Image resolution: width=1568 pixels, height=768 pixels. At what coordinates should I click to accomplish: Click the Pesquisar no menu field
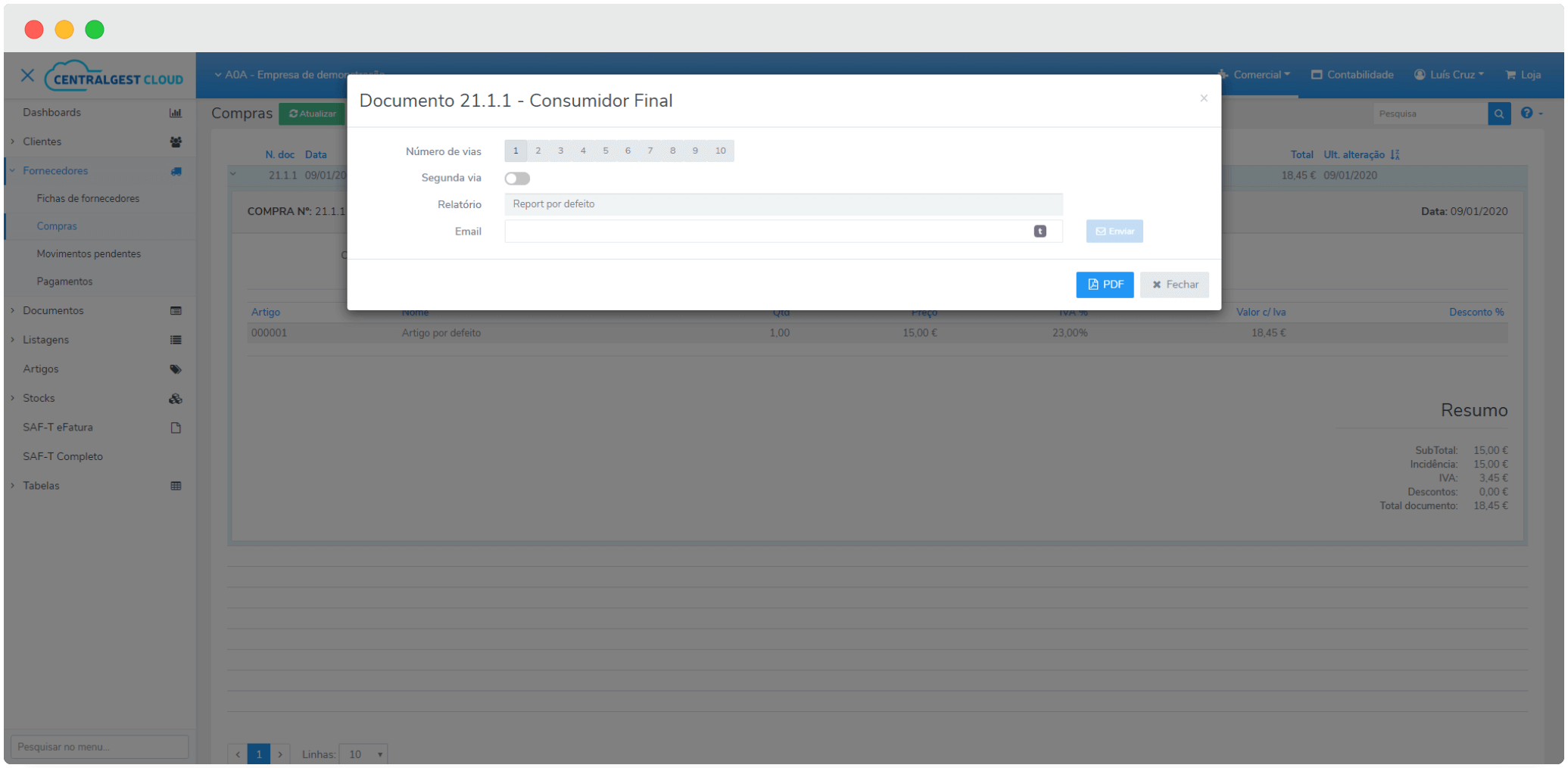pyautogui.click(x=99, y=747)
